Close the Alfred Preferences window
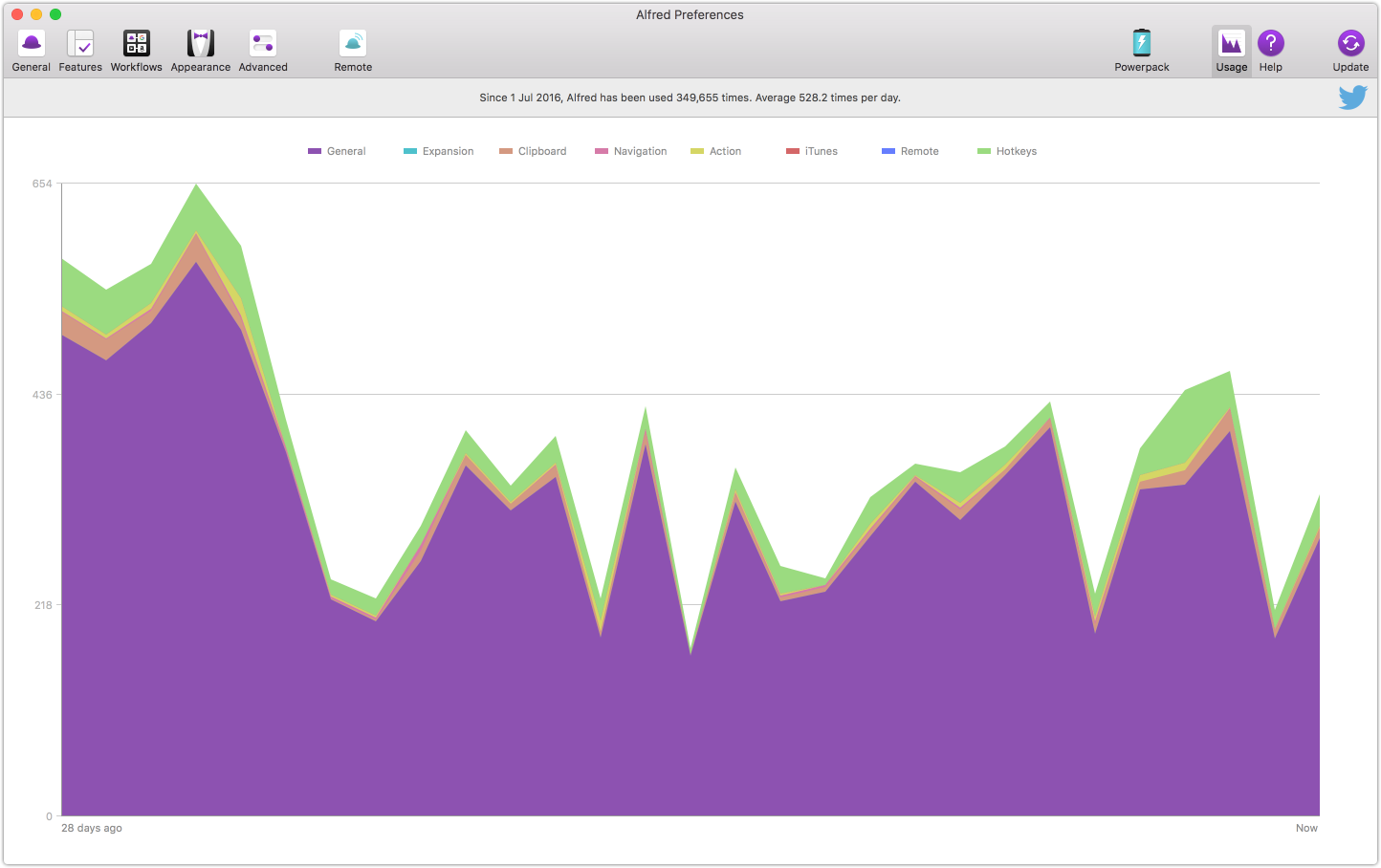This screenshot has width=1381, height=868. (x=17, y=14)
